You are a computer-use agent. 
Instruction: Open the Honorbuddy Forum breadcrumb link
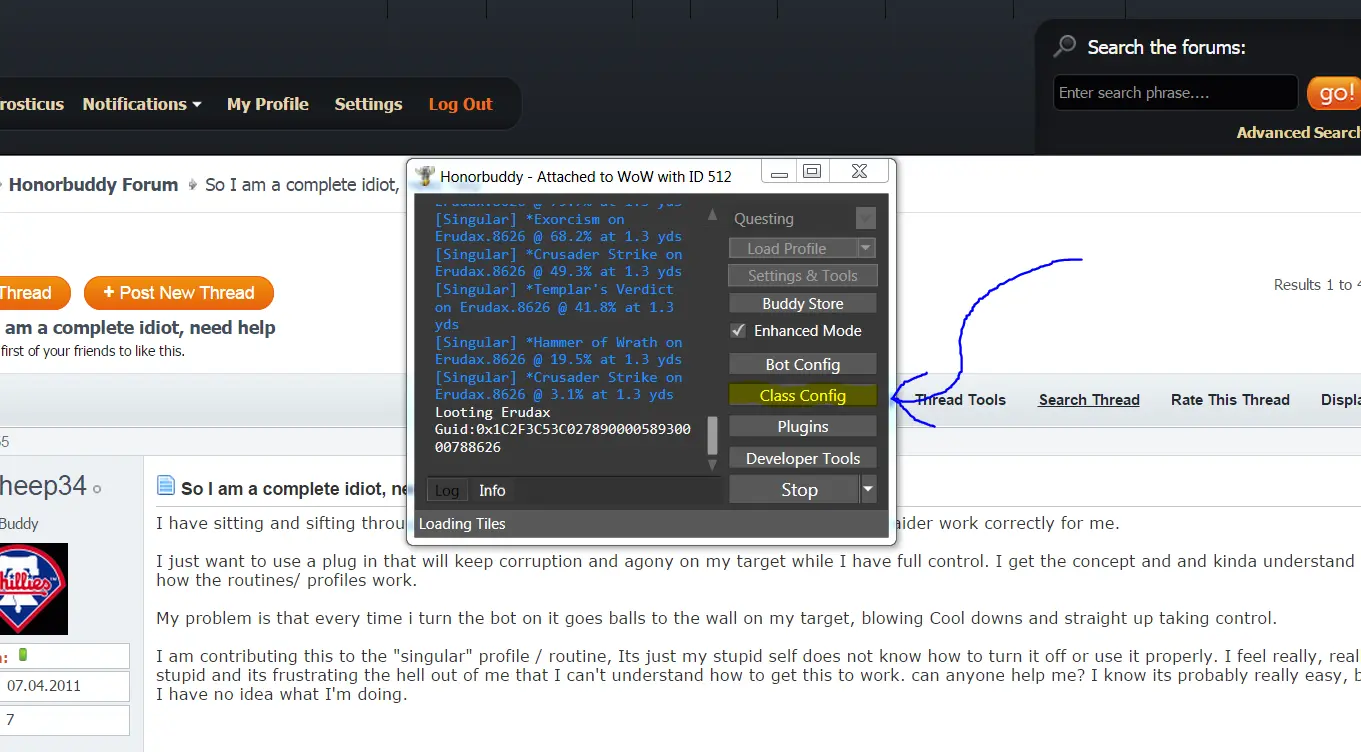click(93, 185)
